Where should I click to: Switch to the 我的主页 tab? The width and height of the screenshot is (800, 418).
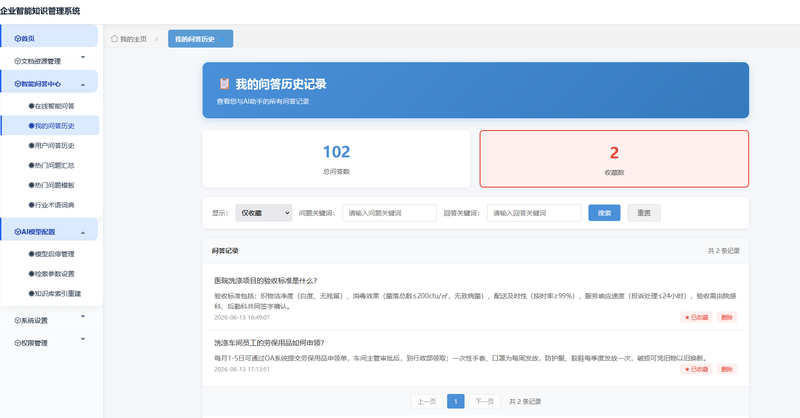(129, 39)
